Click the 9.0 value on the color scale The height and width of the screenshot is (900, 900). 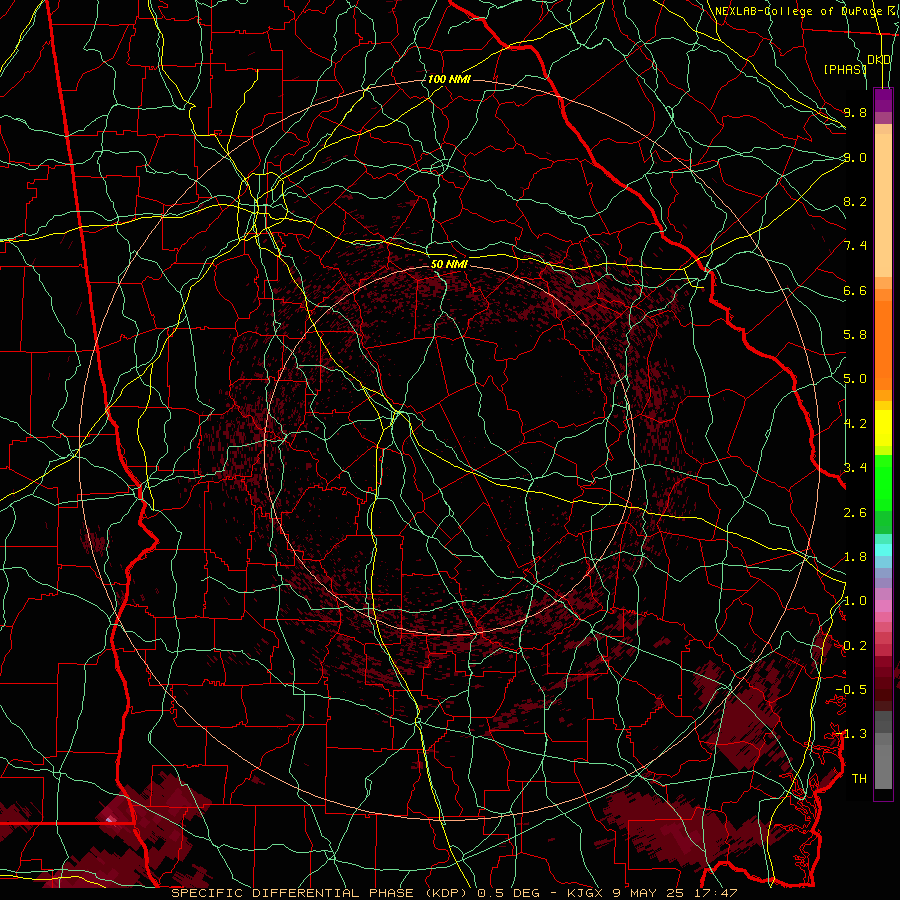(855, 157)
